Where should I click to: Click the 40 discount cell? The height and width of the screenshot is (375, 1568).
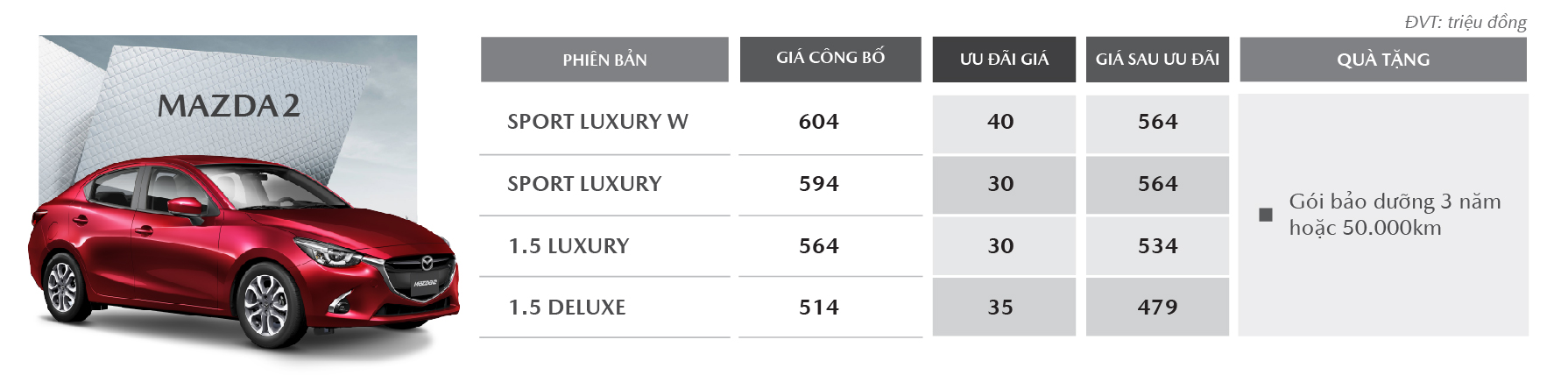[1004, 124]
